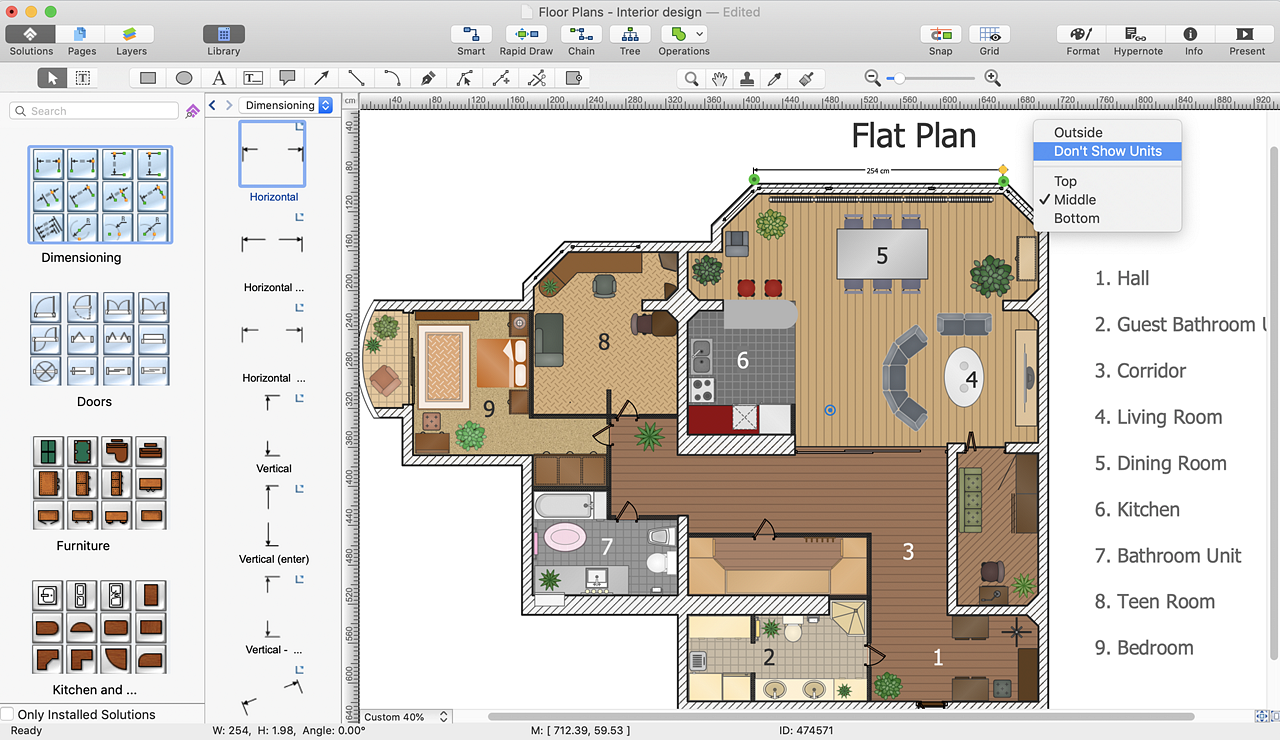Open the Info panel
1280x740 pixels.
(1193, 40)
